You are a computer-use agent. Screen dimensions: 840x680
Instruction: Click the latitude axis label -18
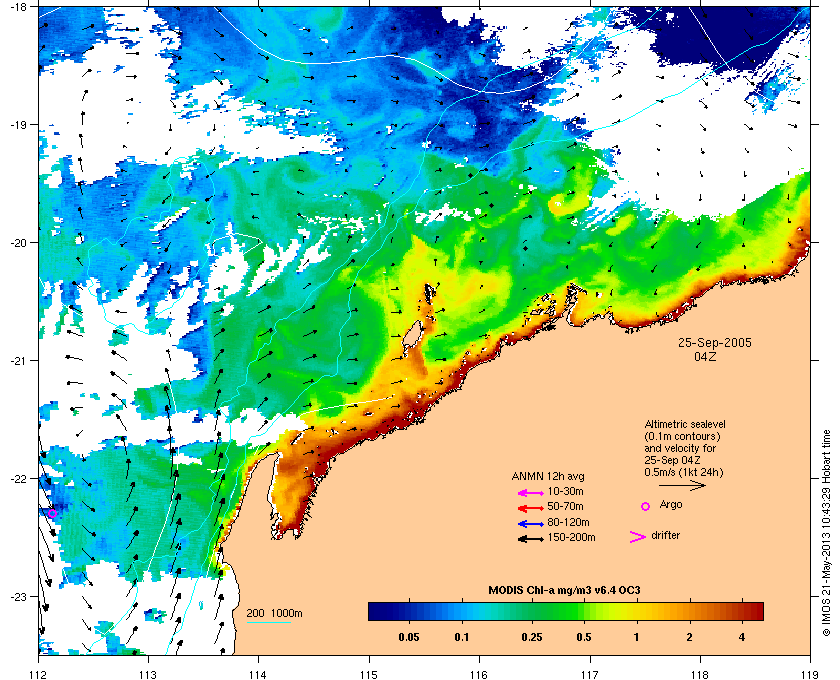tap(18, 6)
